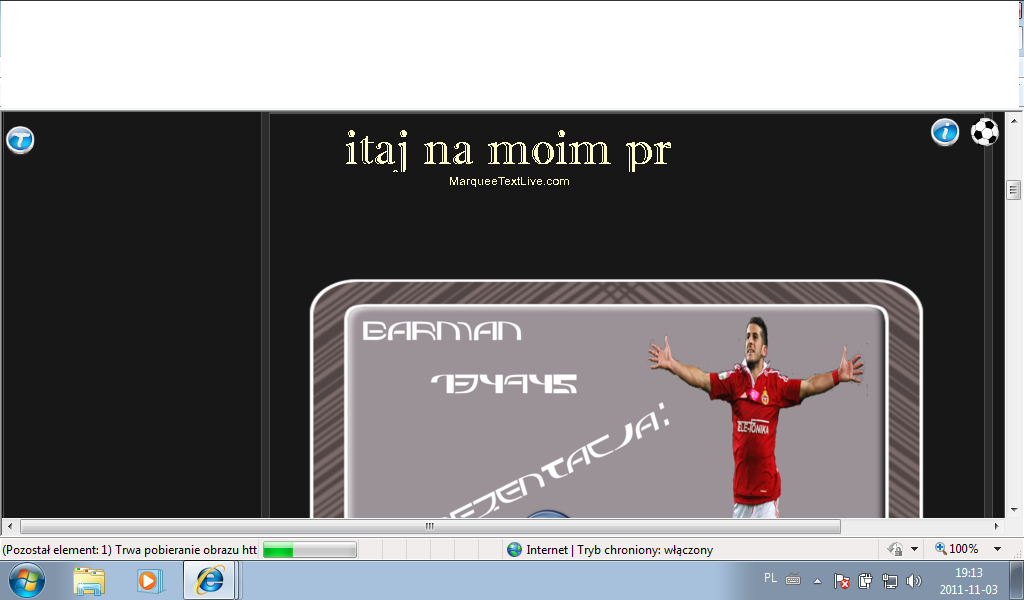Open the clock showing 19:13
The image size is (1024, 600).
click(x=967, y=581)
